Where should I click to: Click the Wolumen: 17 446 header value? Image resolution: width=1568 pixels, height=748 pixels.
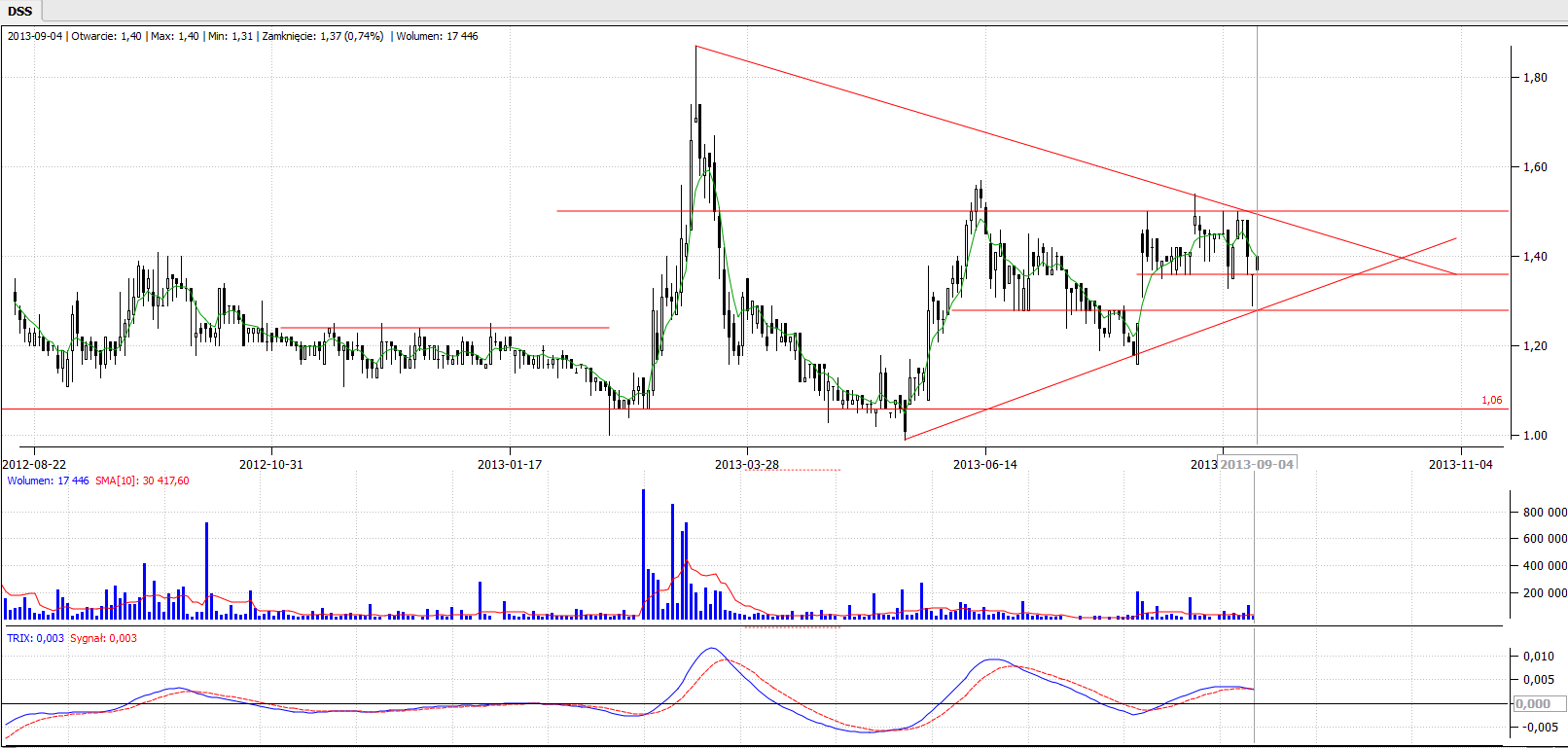[437, 36]
